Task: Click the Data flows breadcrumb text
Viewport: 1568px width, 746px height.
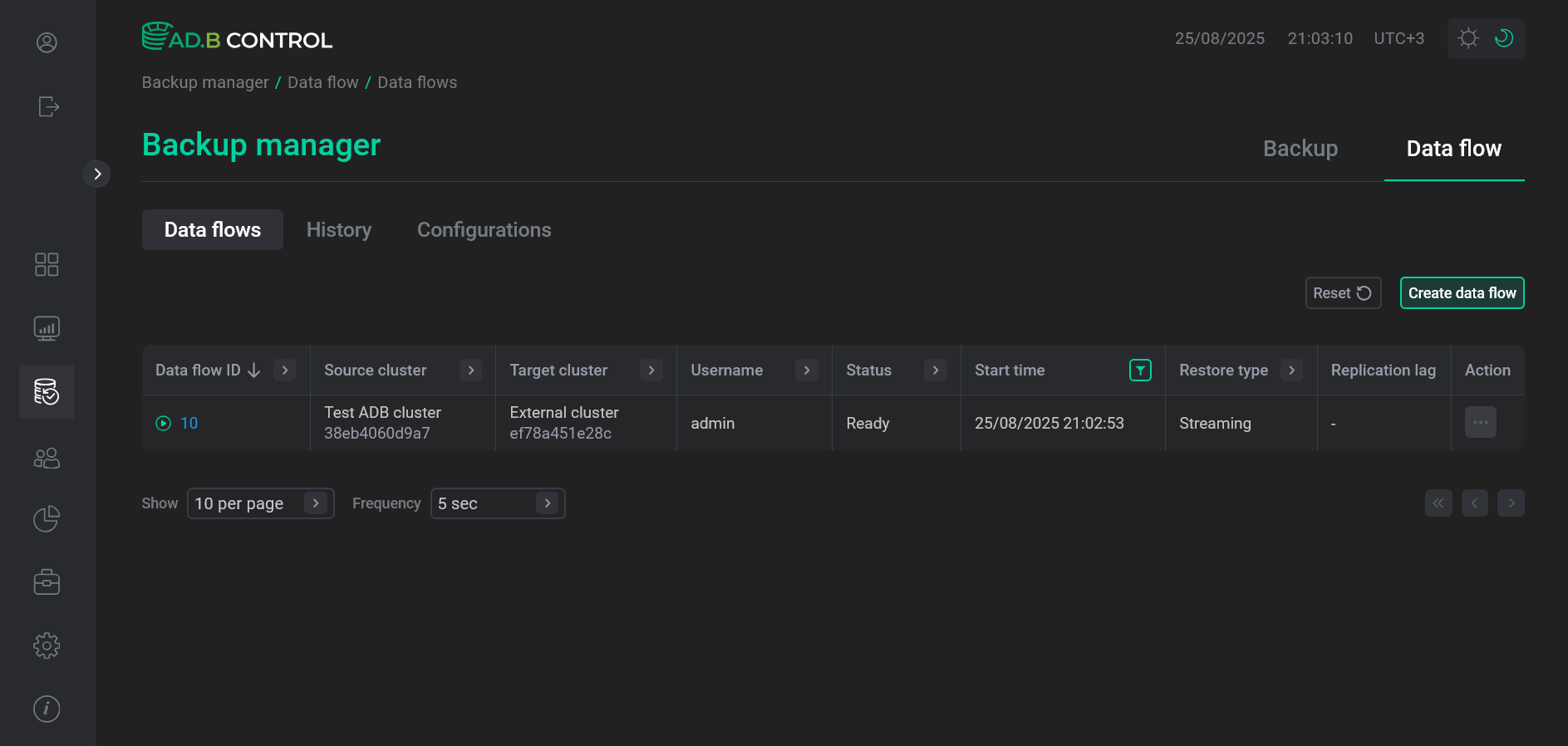Action: click(x=417, y=82)
